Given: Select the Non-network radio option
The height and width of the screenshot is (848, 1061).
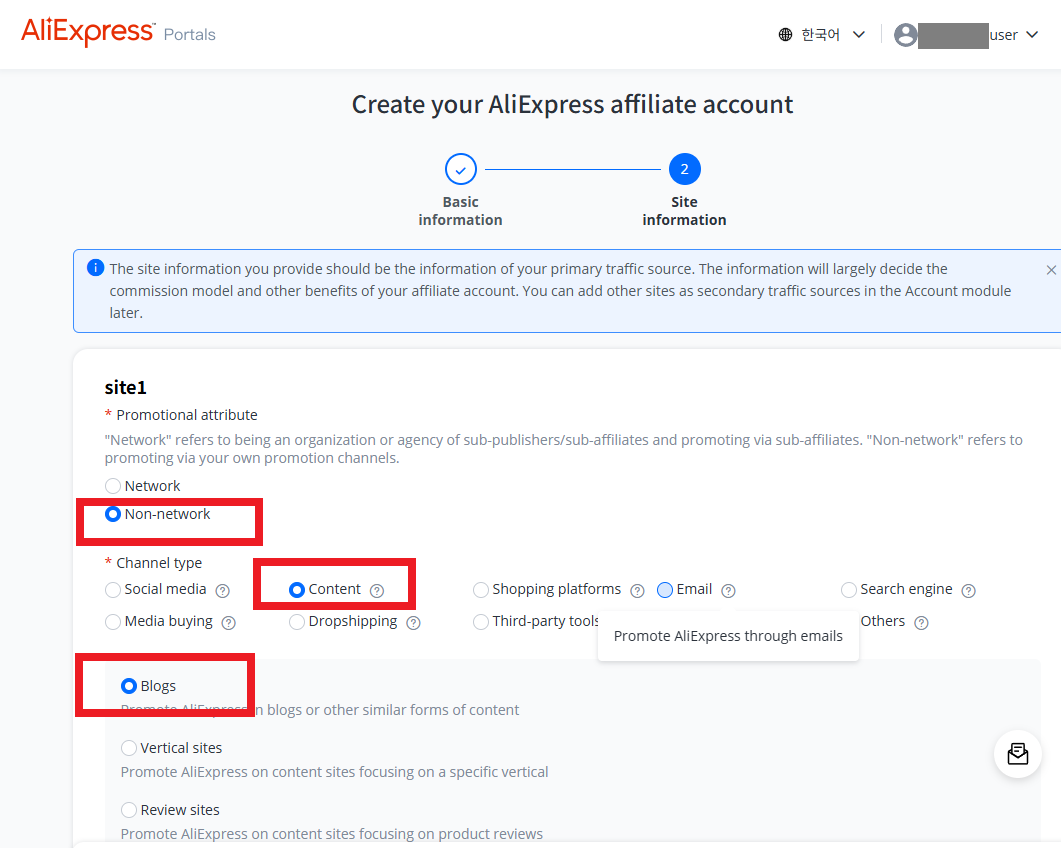Looking at the screenshot, I should pos(113,514).
